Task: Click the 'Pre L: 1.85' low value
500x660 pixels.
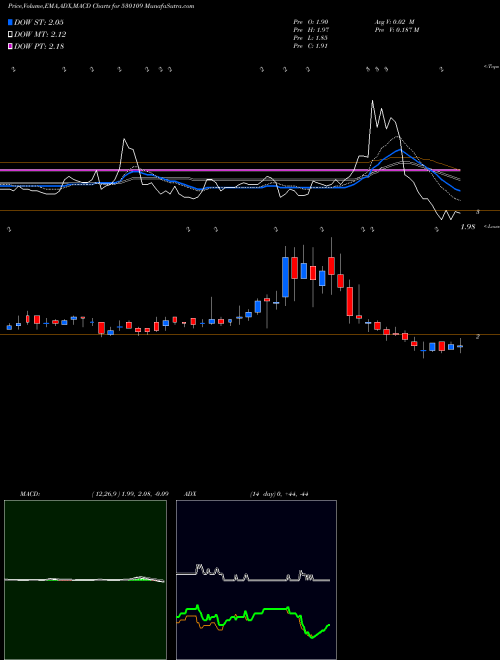Action: pos(311,38)
